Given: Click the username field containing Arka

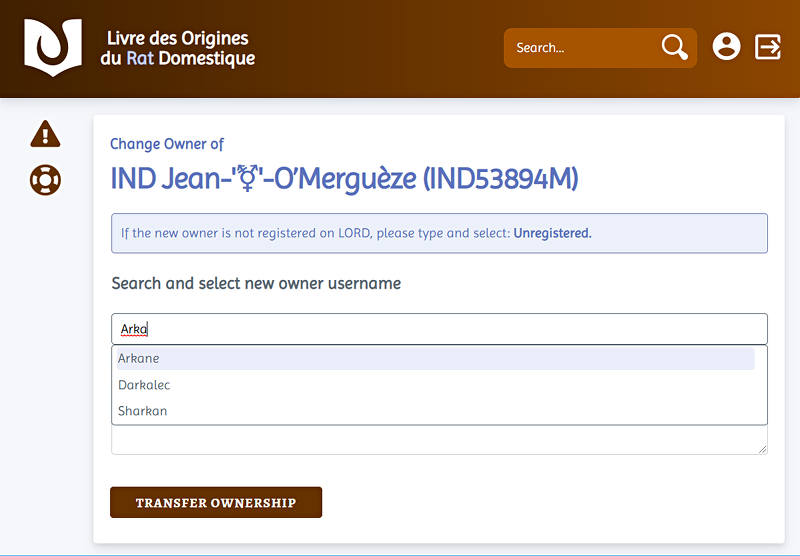Looking at the screenshot, I should pos(438,329).
